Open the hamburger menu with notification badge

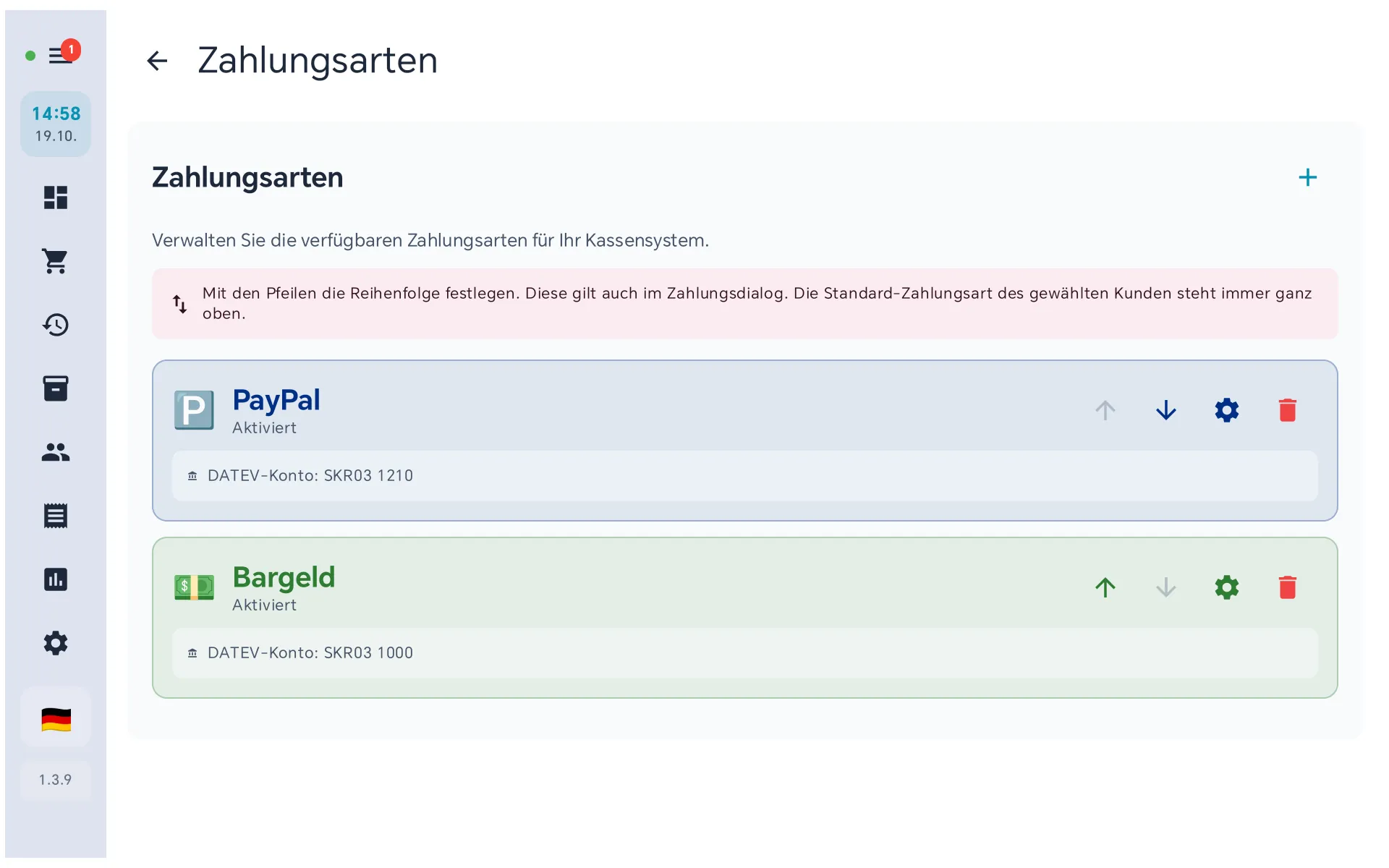point(61,55)
